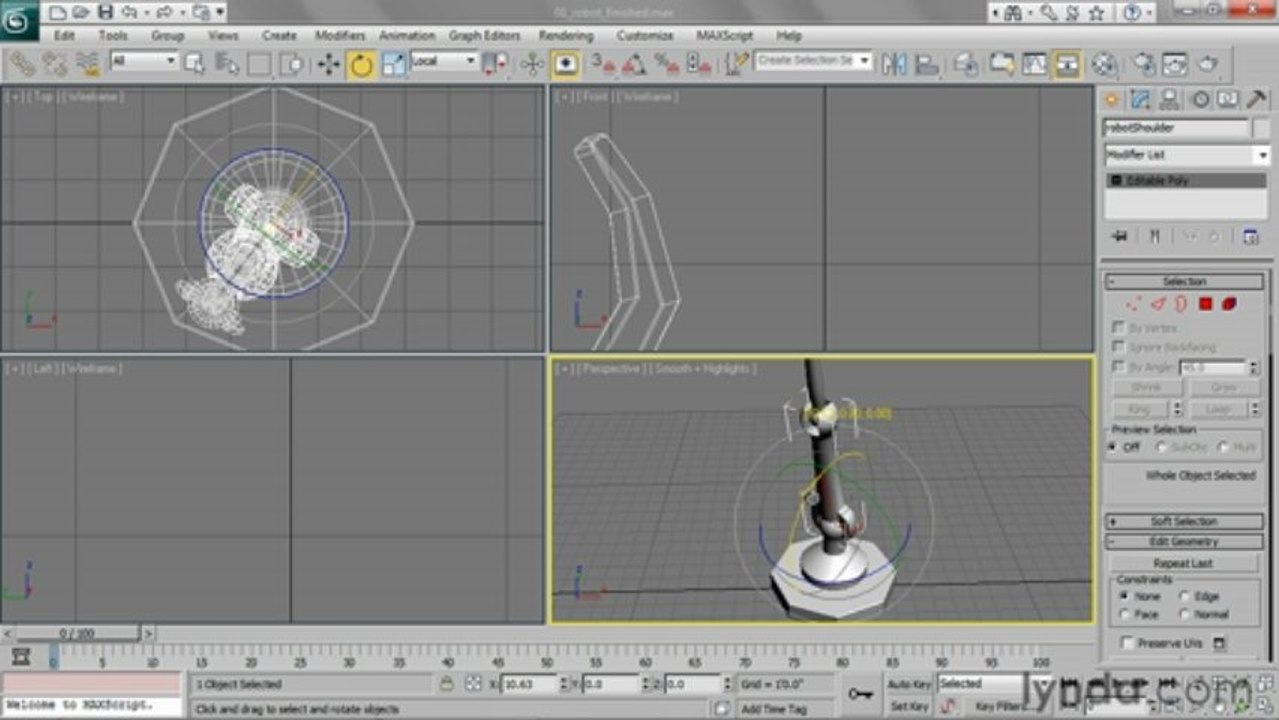Open the Render Setup dialog
This screenshot has height=720, width=1279.
point(1142,64)
